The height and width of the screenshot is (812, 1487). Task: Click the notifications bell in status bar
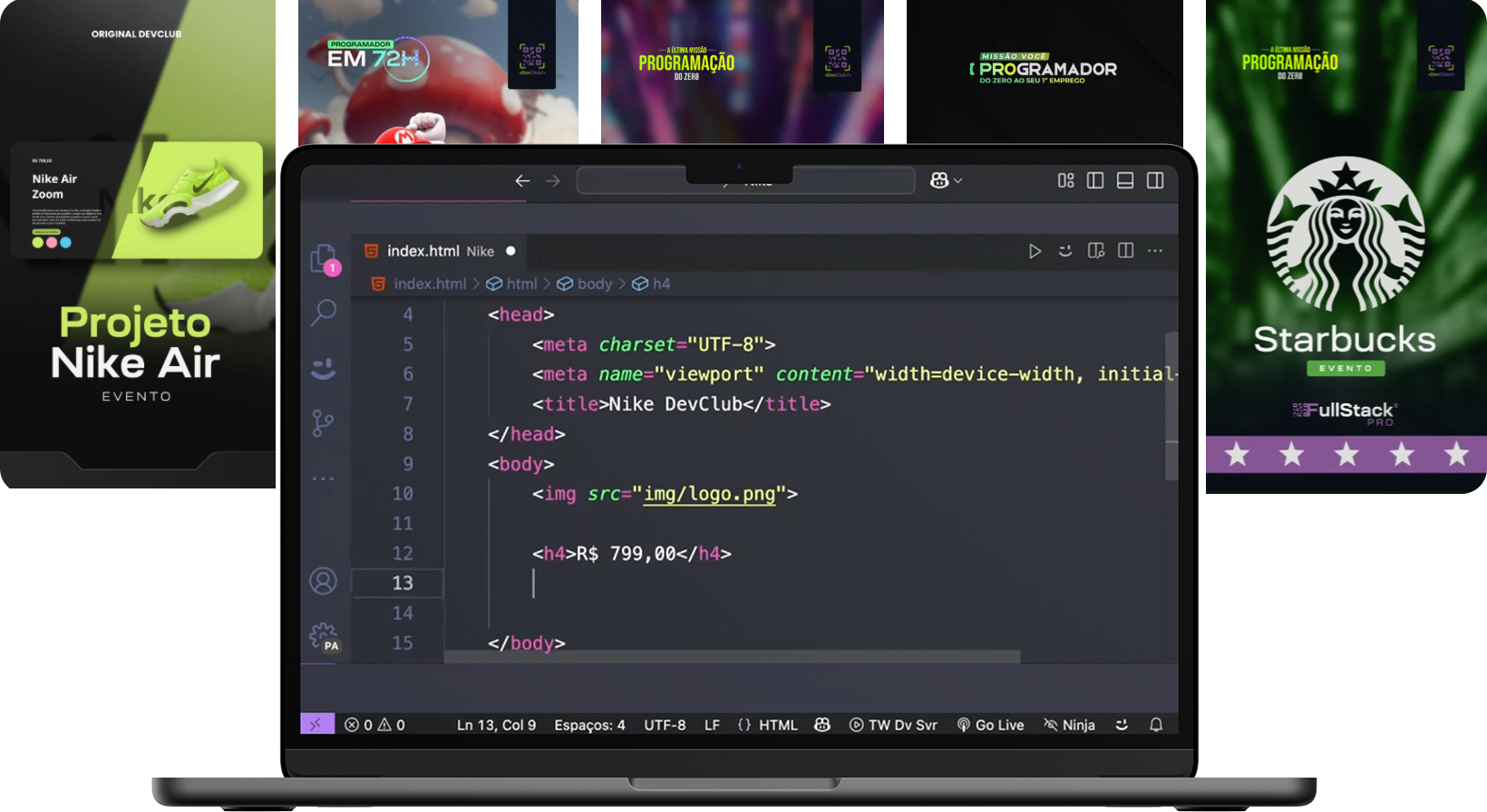[x=1156, y=725]
